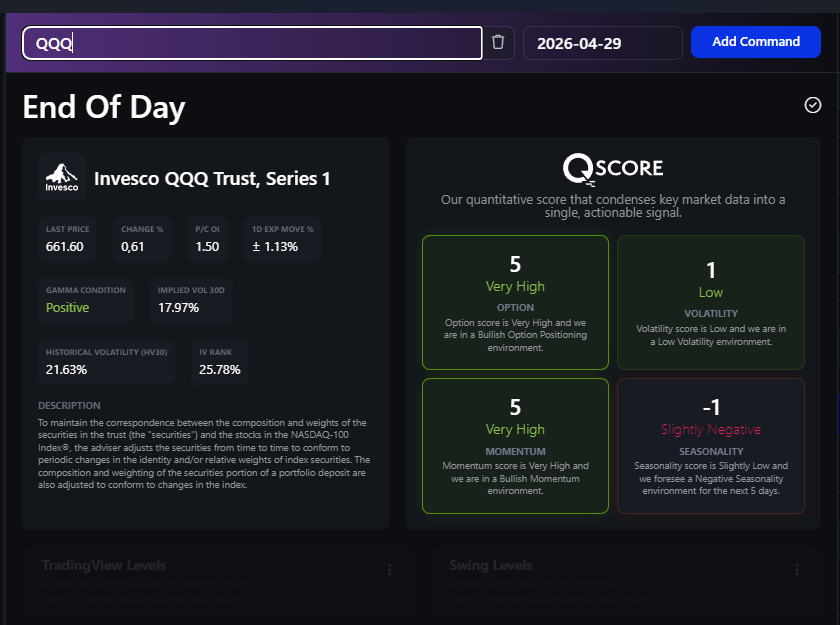Image resolution: width=840 pixels, height=625 pixels.
Task: Click the DESCRIPTION label
Action: click(x=69, y=406)
